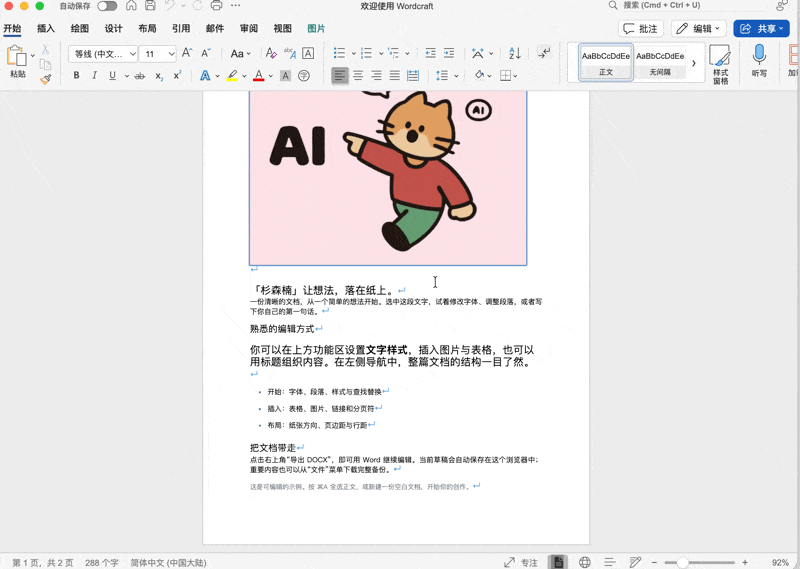Click the print icon in title bar
800x569 pixels.
coord(216,6)
